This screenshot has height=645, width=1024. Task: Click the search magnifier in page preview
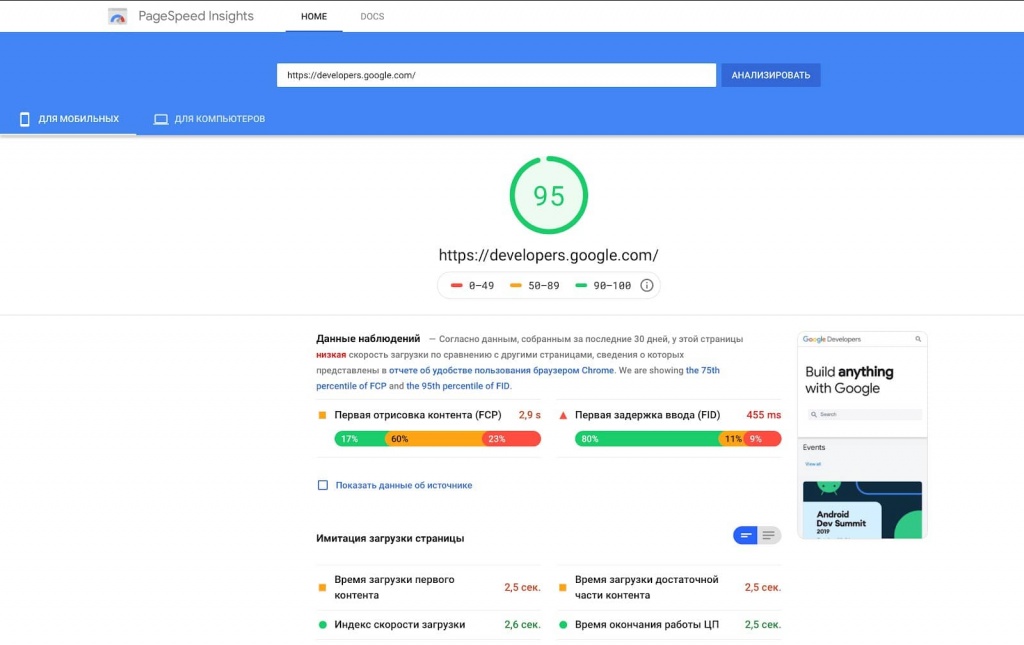[x=918, y=340]
